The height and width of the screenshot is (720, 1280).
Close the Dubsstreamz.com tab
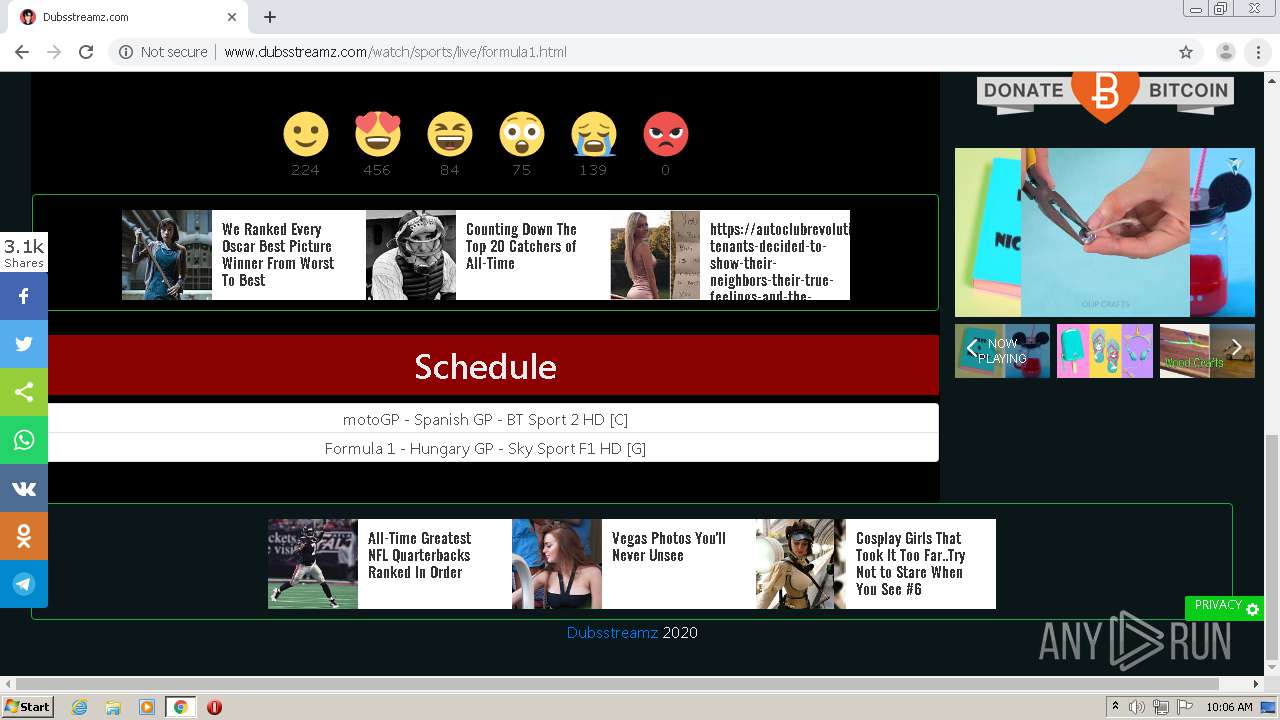pos(232,17)
